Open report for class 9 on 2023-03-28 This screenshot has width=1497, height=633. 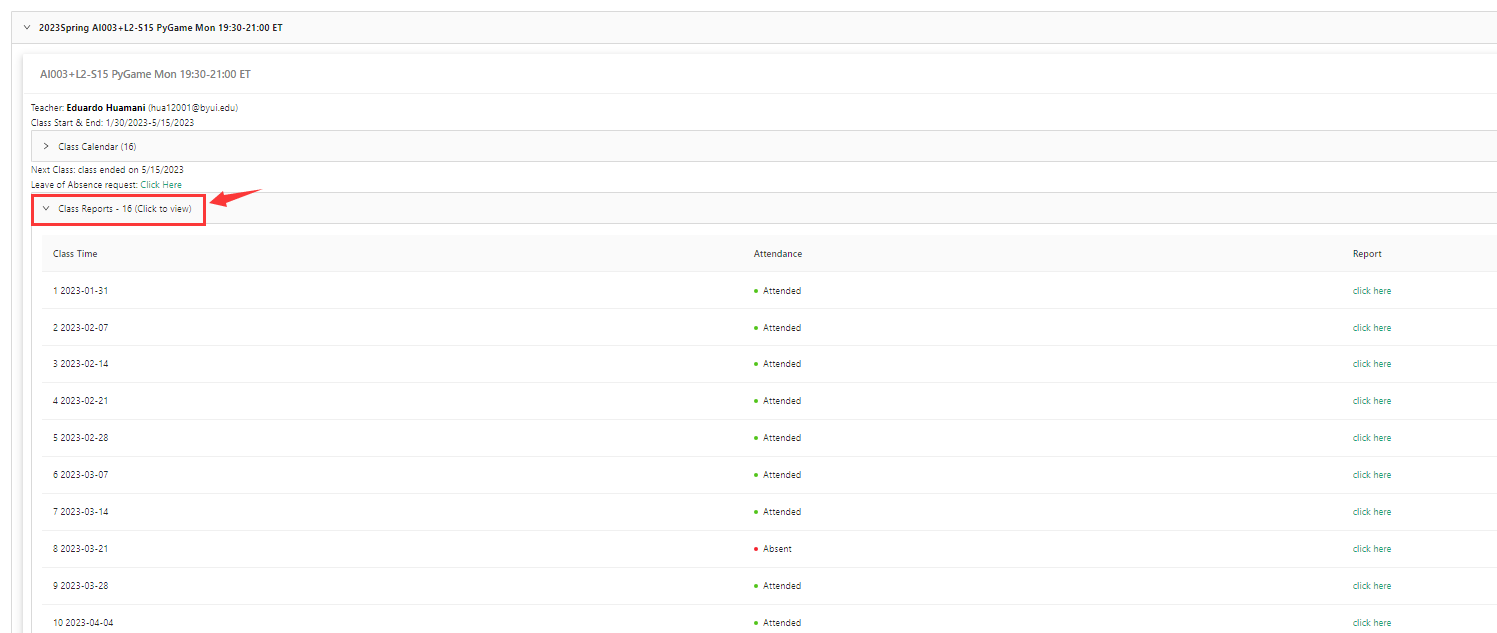[x=1371, y=586]
